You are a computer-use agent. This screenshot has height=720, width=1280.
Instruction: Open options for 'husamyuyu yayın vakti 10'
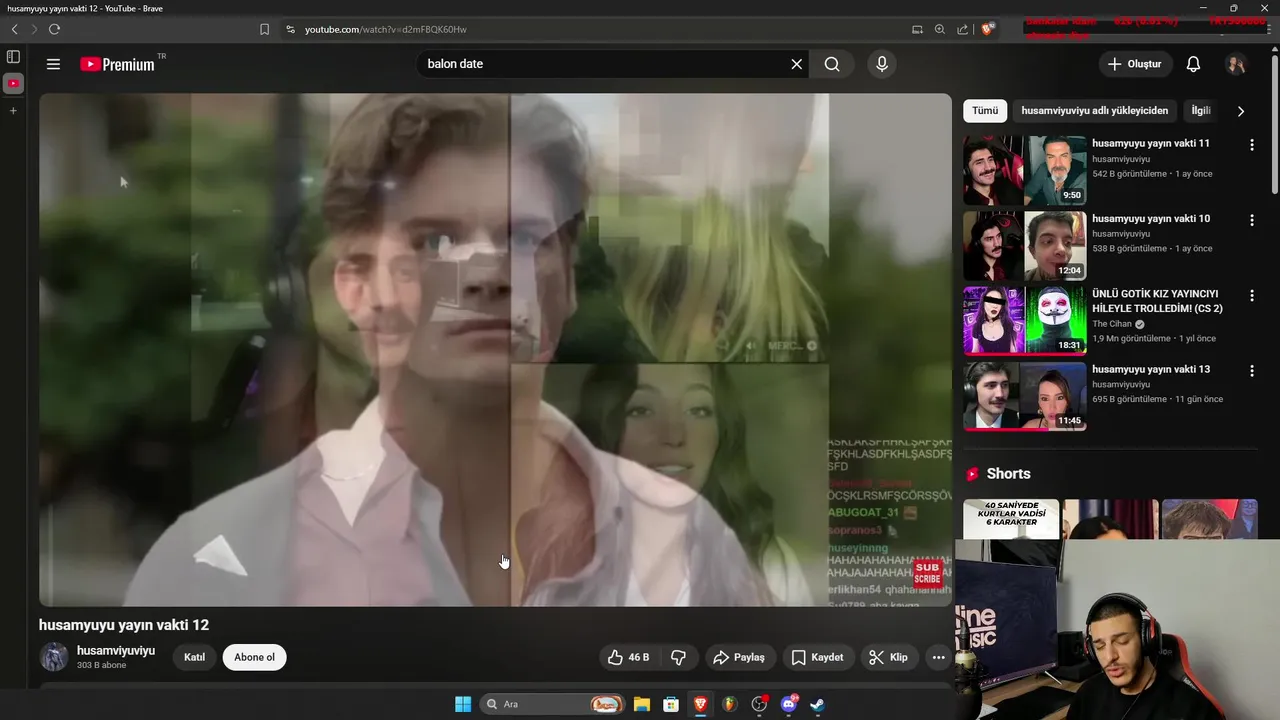point(1251,220)
